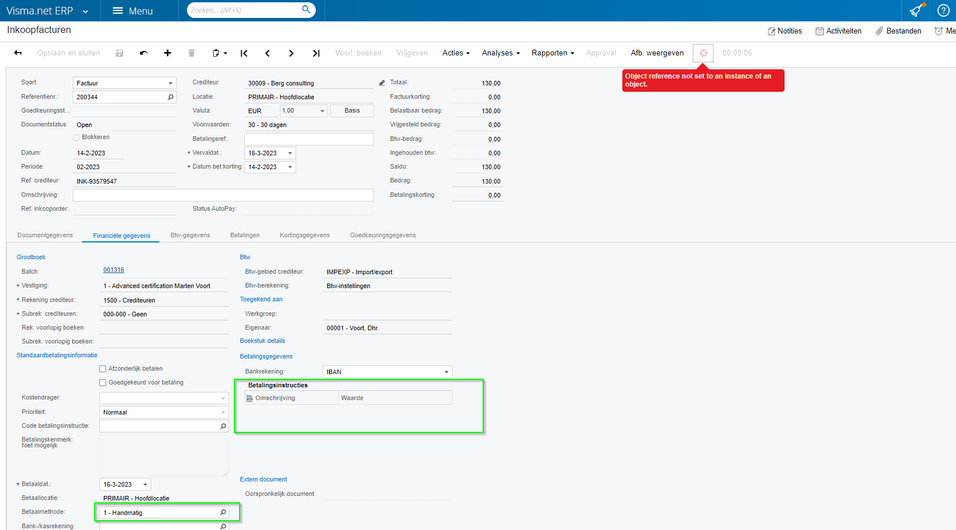Open the Acties dropdown menu
This screenshot has height=530, width=956.
[x=456, y=53]
